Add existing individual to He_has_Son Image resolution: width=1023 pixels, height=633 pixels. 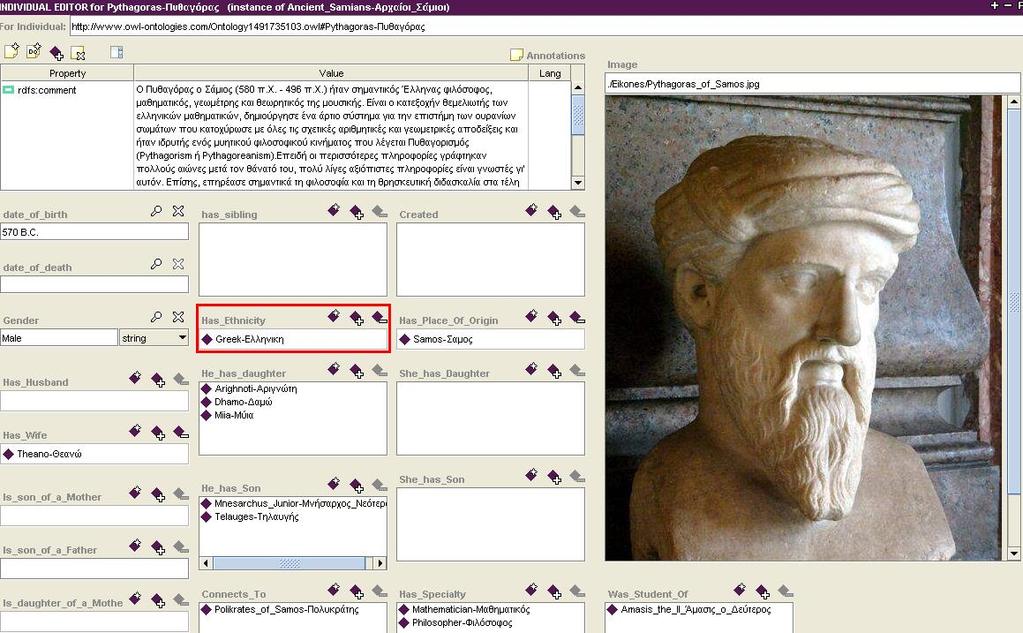coord(356,486)
